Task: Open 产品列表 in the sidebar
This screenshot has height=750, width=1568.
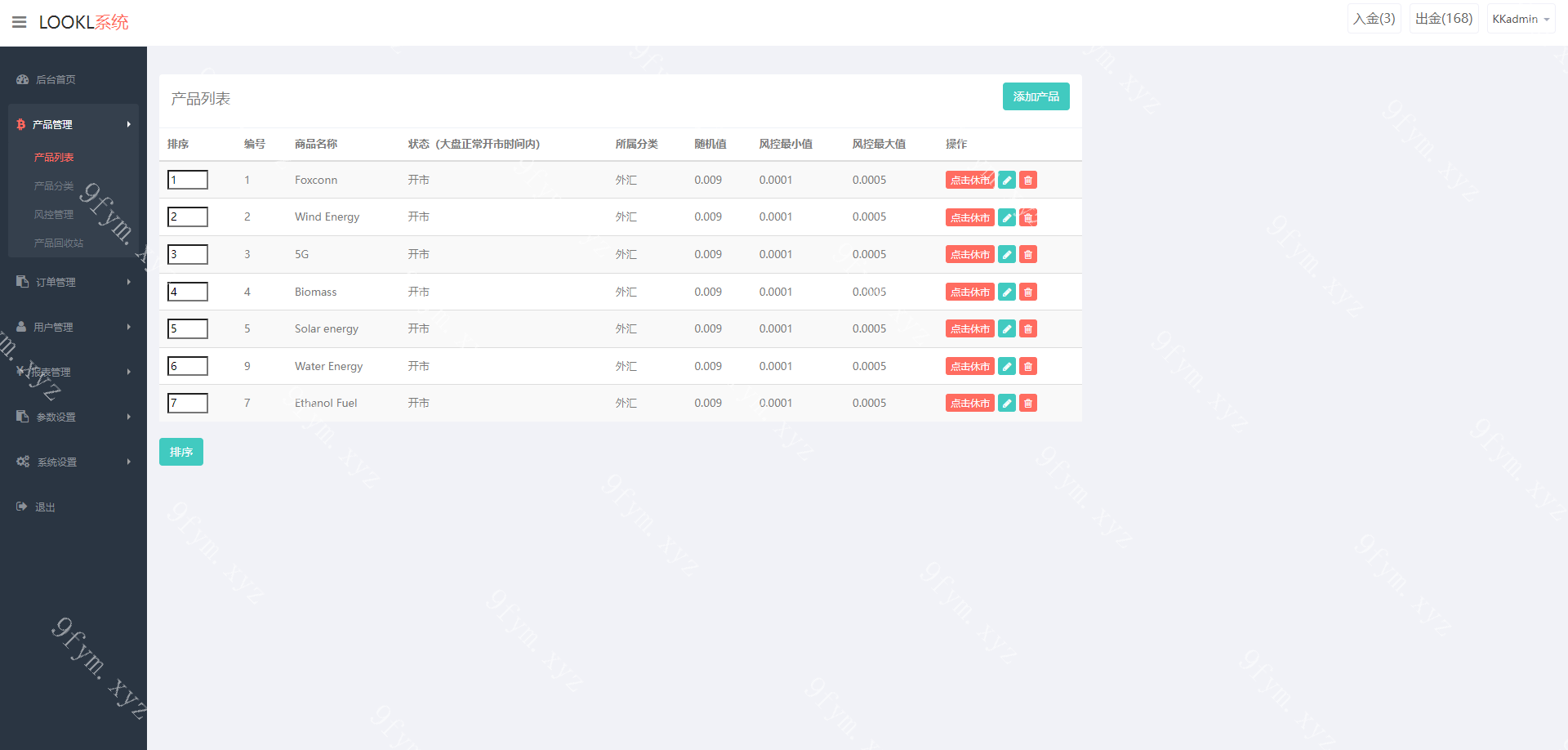Action: (54, 157)
